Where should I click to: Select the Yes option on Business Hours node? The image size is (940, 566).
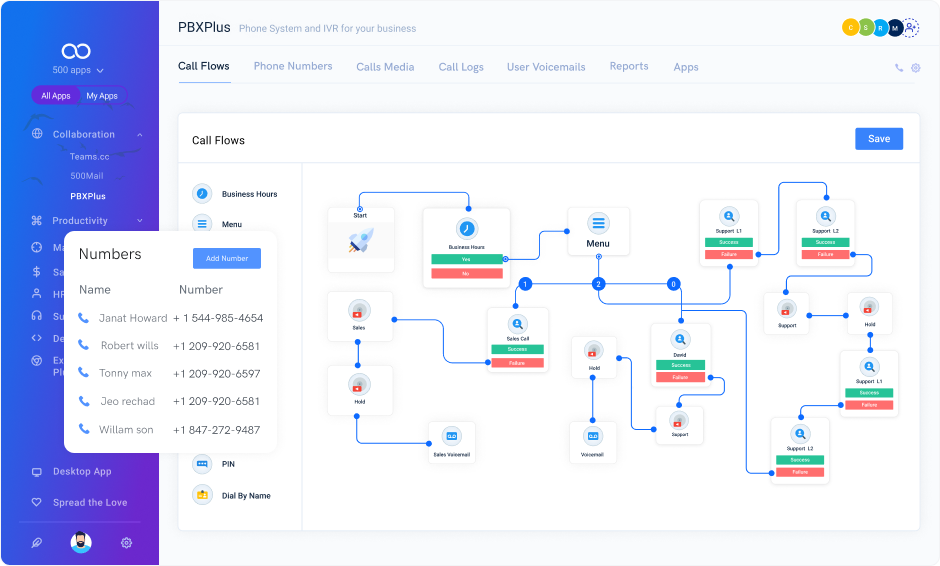point(467,258)
